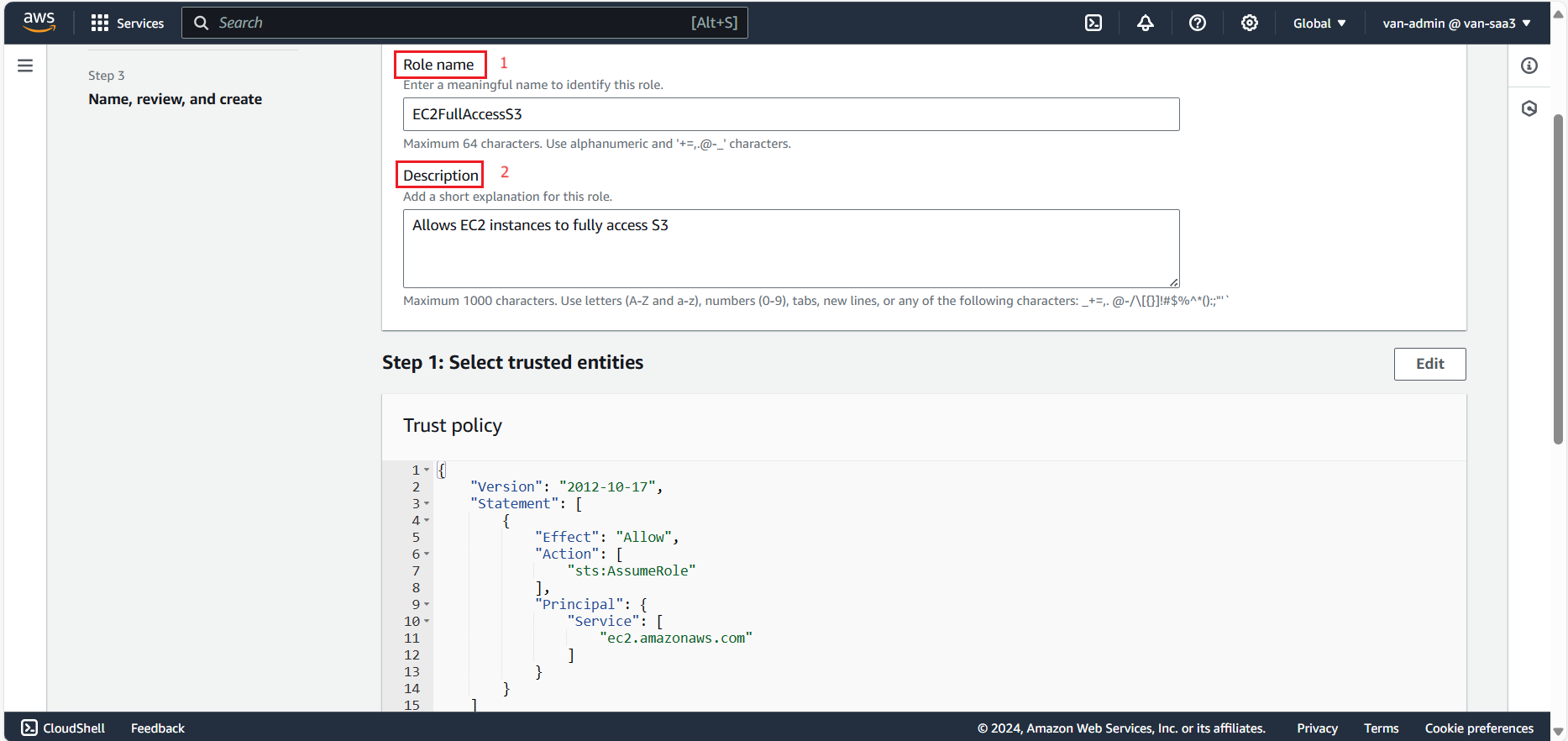Click the "Service" key on line 10

pos(603,621)
